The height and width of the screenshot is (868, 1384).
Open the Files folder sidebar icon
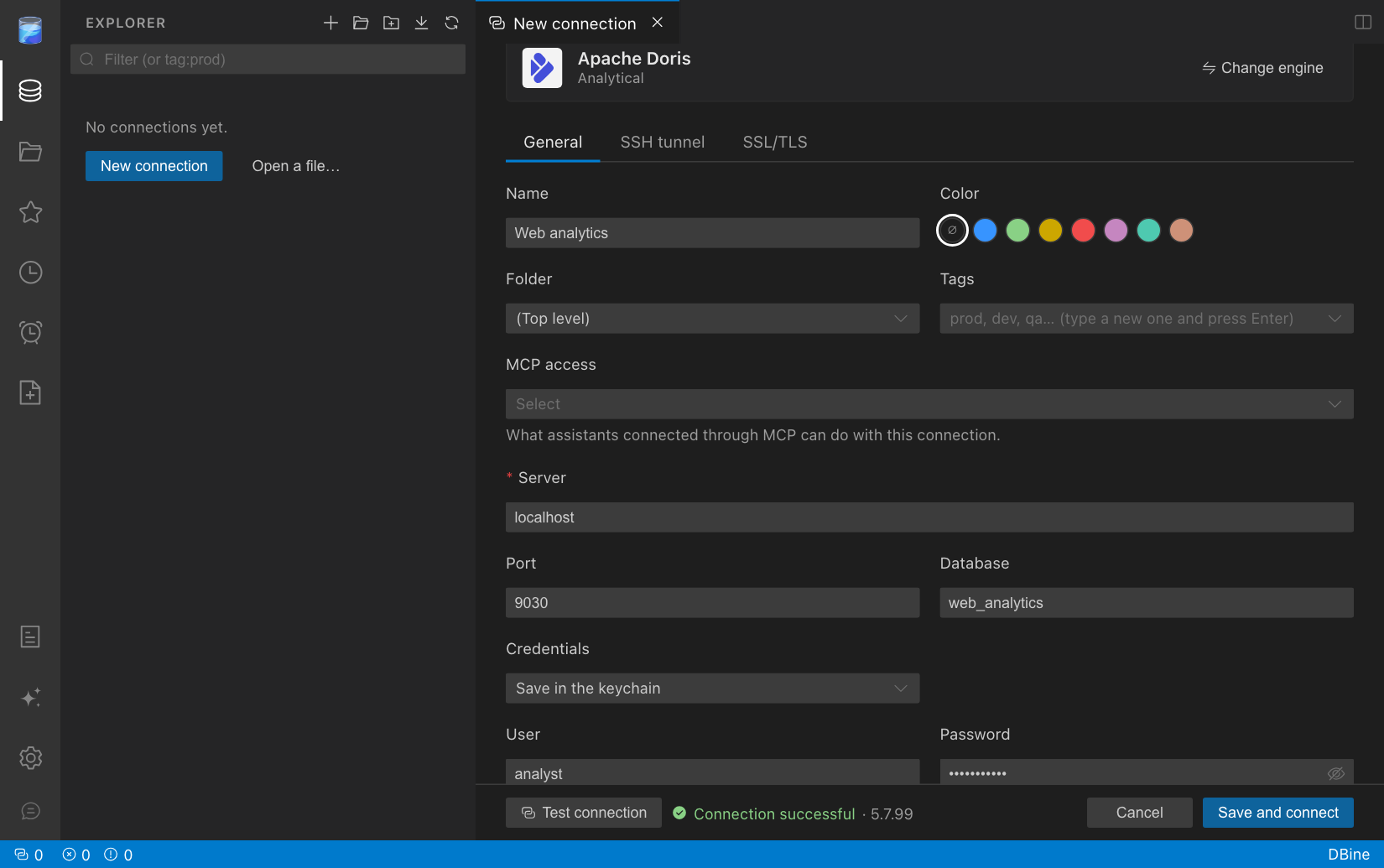[30, 152]
